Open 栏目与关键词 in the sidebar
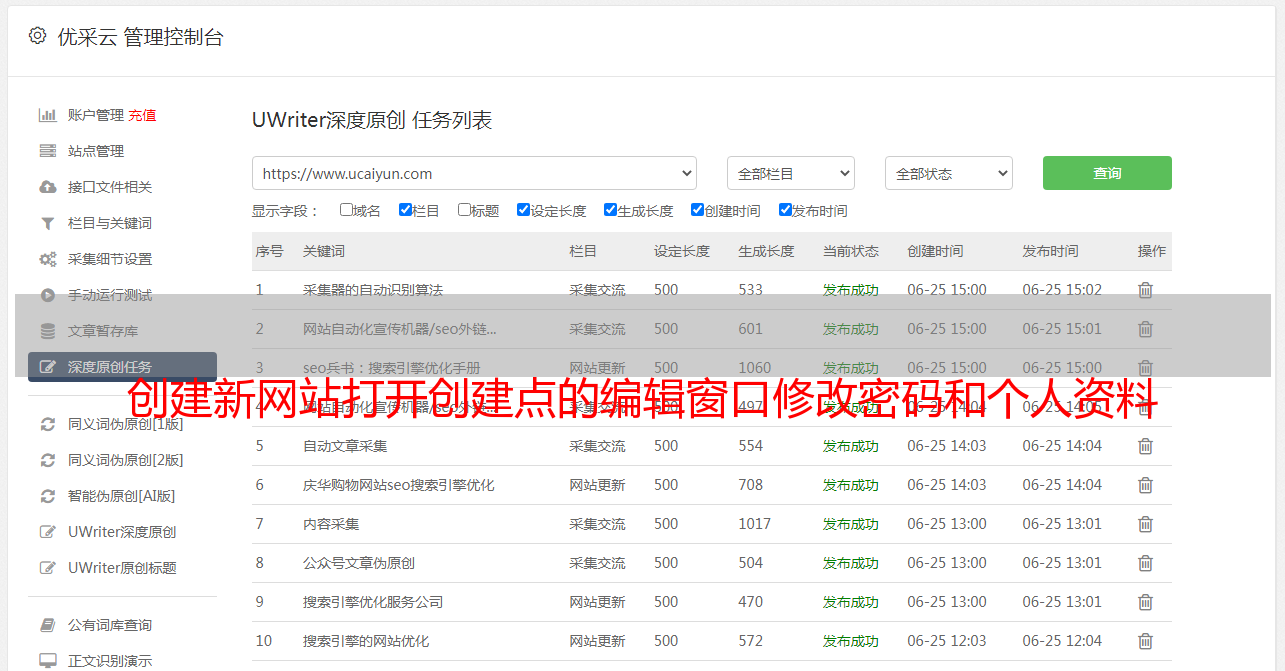Screen dimensions: 1285x671 [110, 223]
